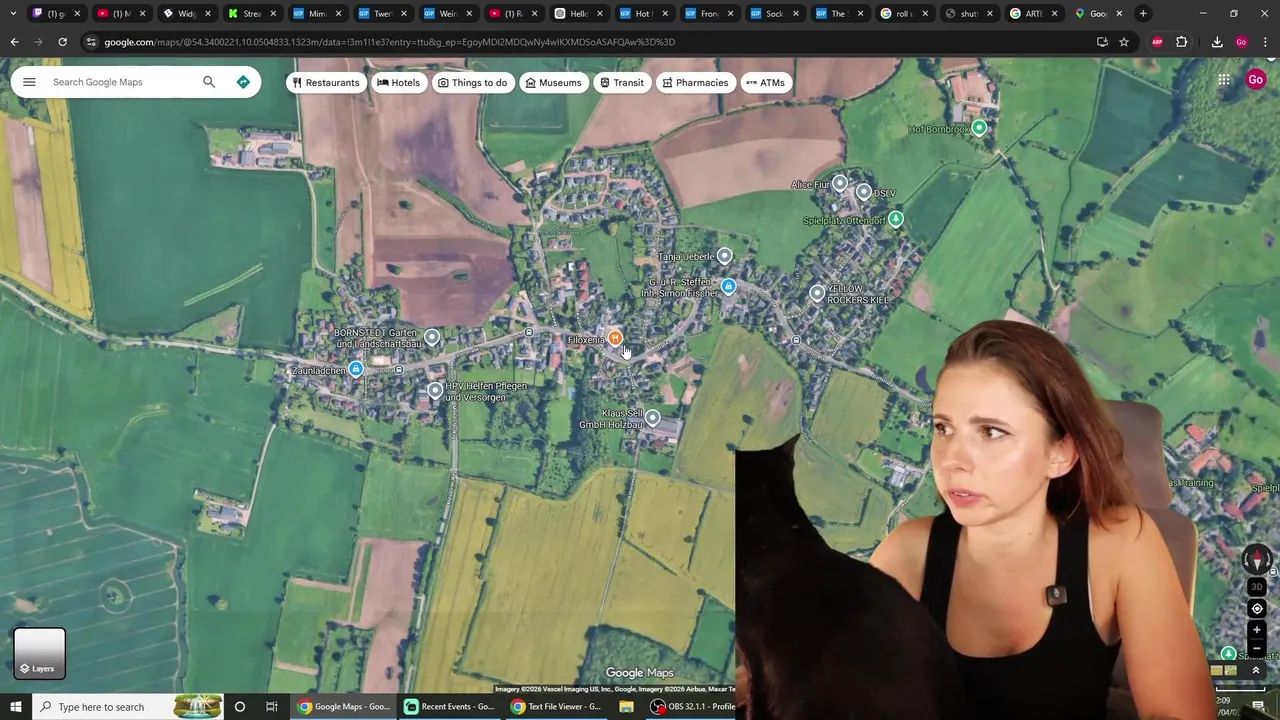Screen dimensions: 1280x720
Task: Click the DSLV map pin
Action: click(864, 192)
